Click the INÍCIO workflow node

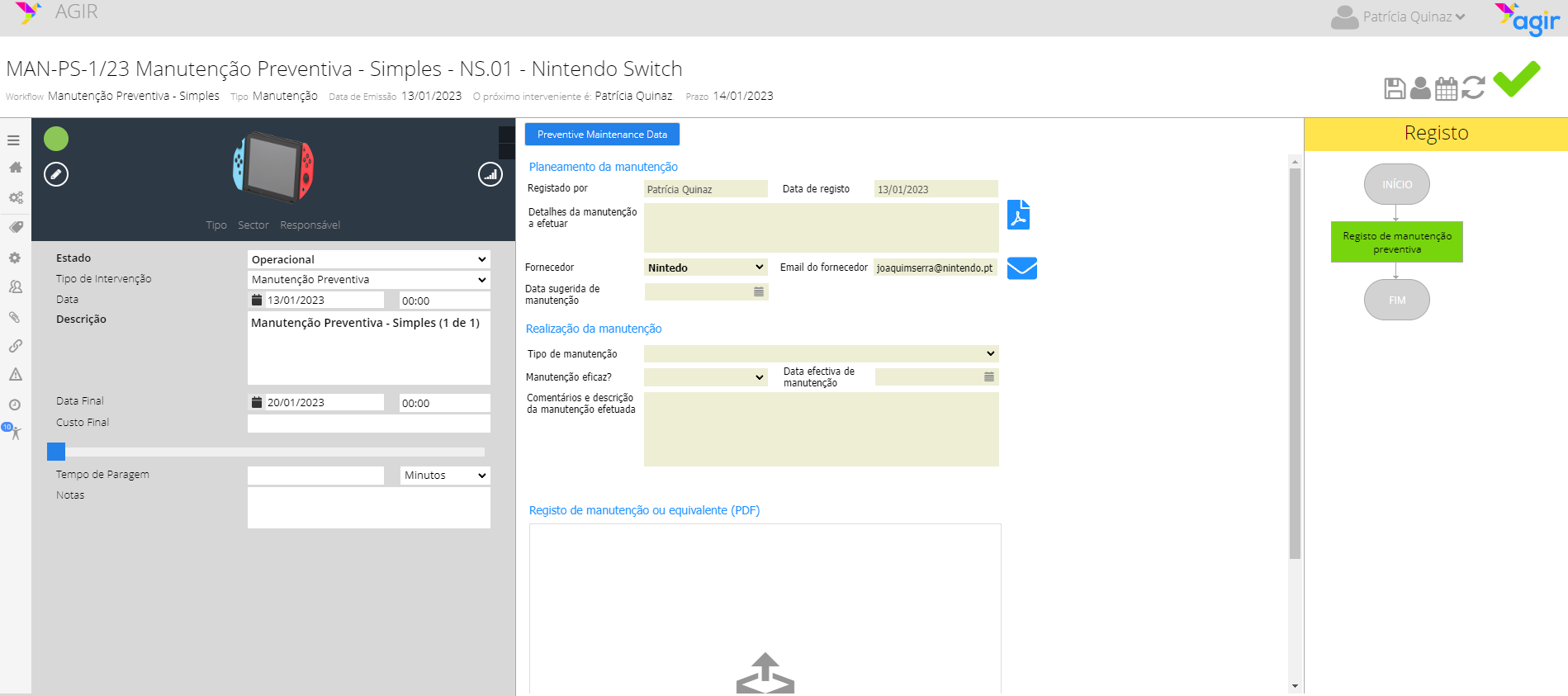tap(1397, 184)
